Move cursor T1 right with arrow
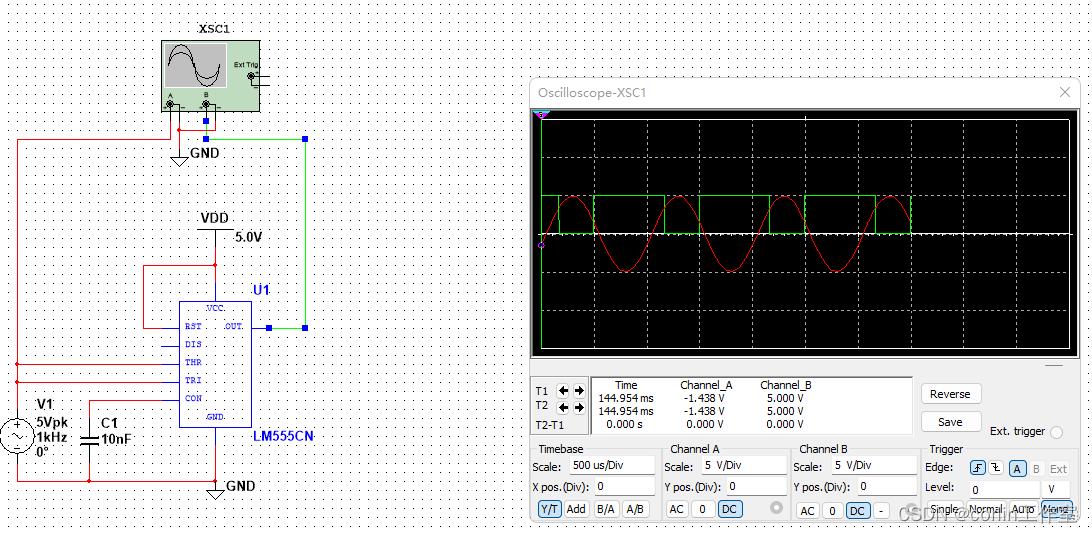This screenshot has width=1092, height=533. [x=578, y=391]
